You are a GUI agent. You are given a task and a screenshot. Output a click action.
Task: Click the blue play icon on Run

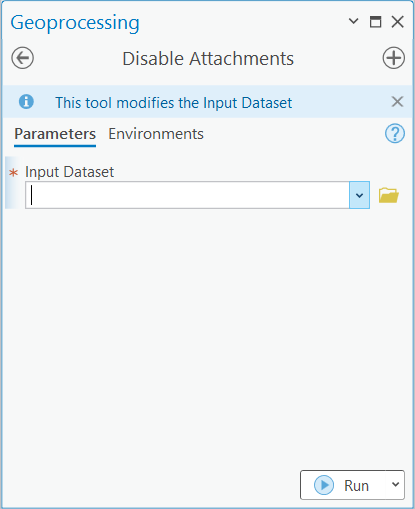(x=324, y=485)
